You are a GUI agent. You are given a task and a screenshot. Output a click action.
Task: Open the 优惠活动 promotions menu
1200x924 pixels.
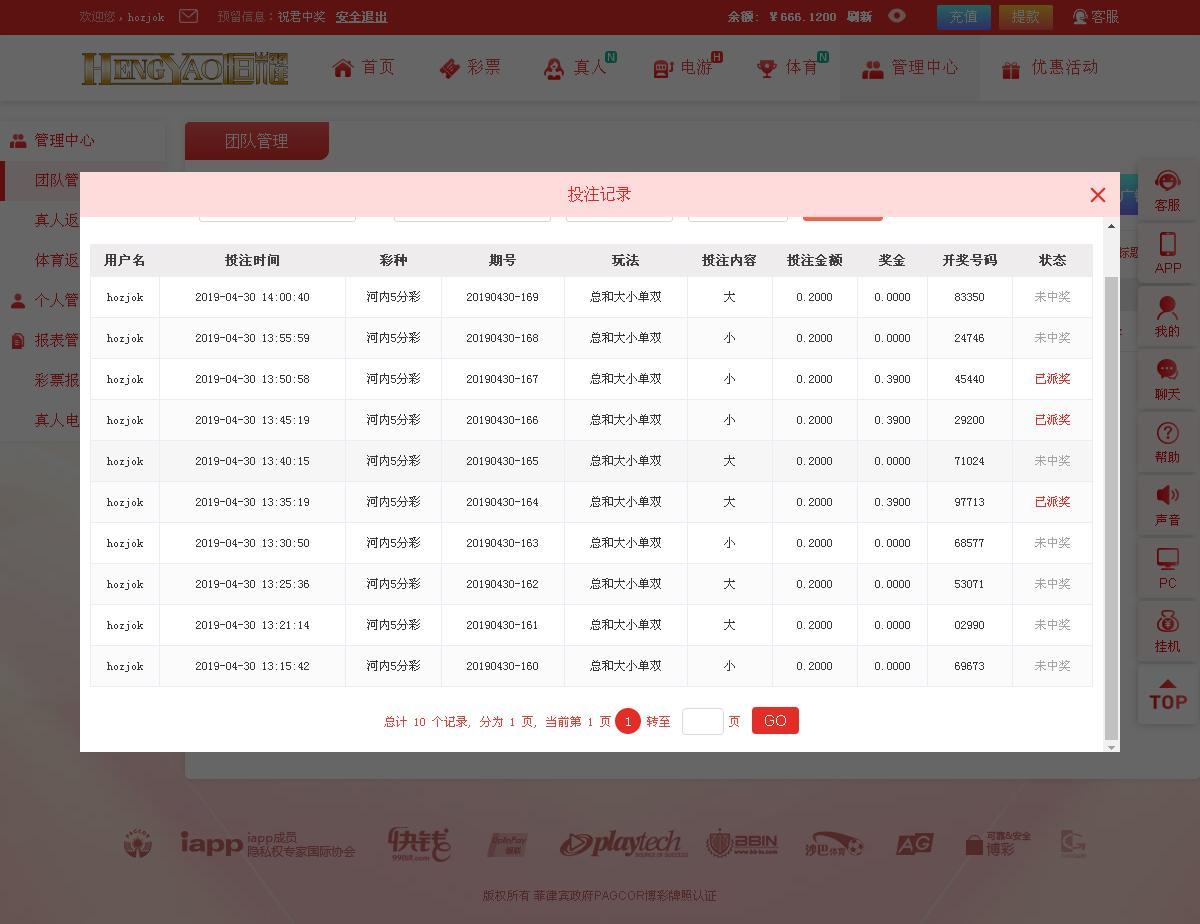pos(1050,68)
